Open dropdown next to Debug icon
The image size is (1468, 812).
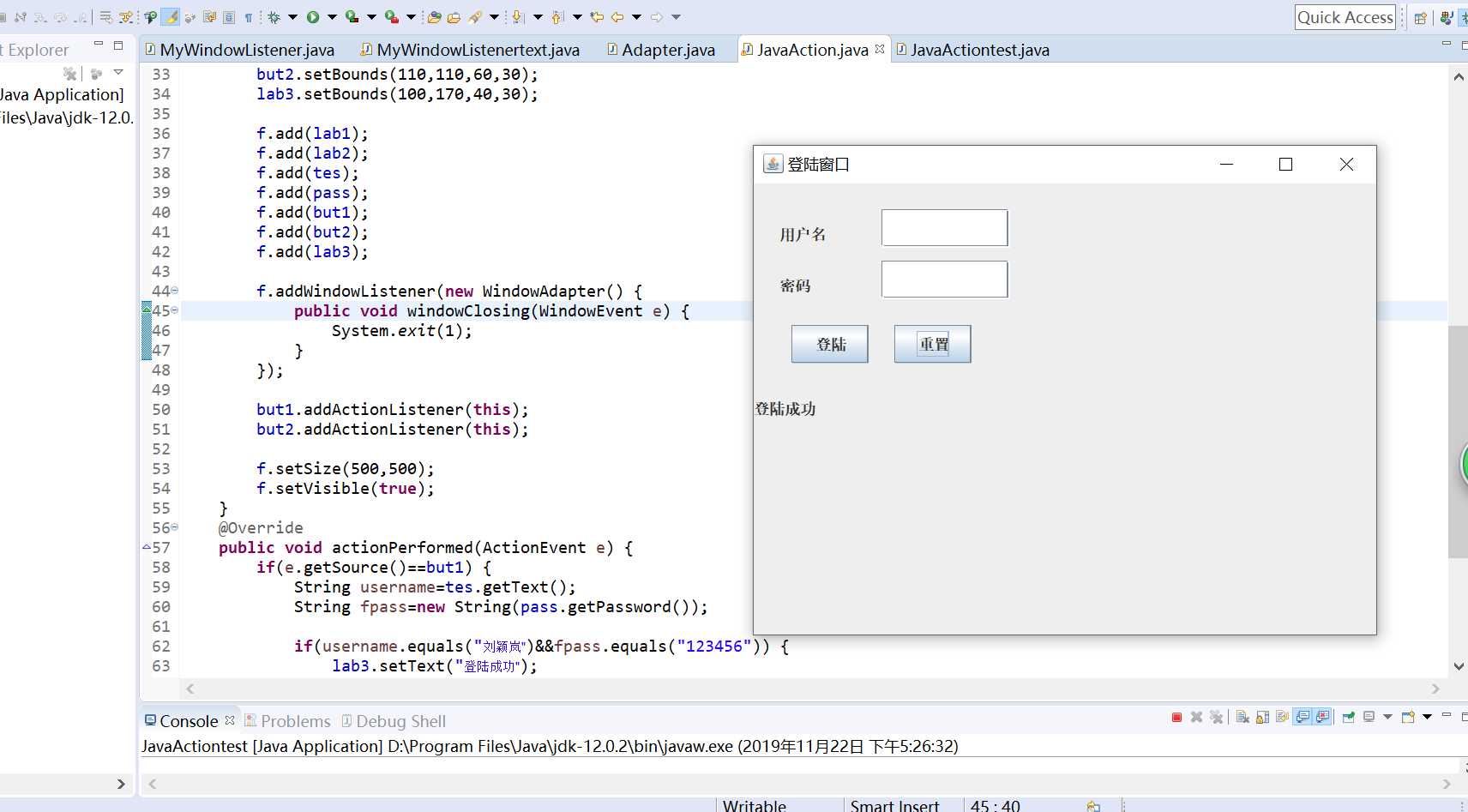(292, 17)
